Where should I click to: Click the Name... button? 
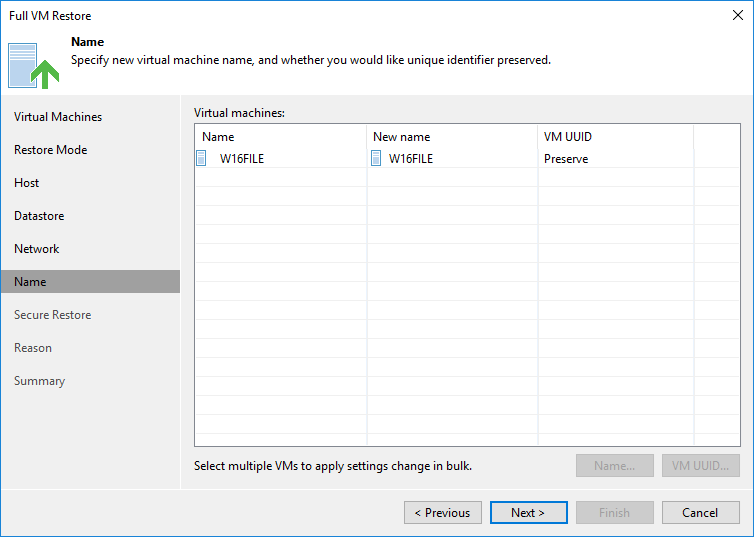(615, 465)
